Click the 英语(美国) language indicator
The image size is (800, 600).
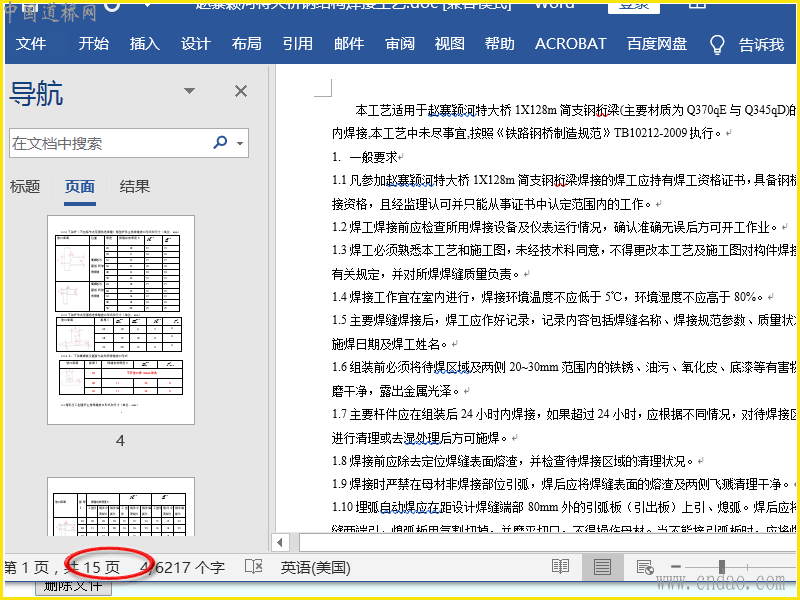[x=315, y=567]
